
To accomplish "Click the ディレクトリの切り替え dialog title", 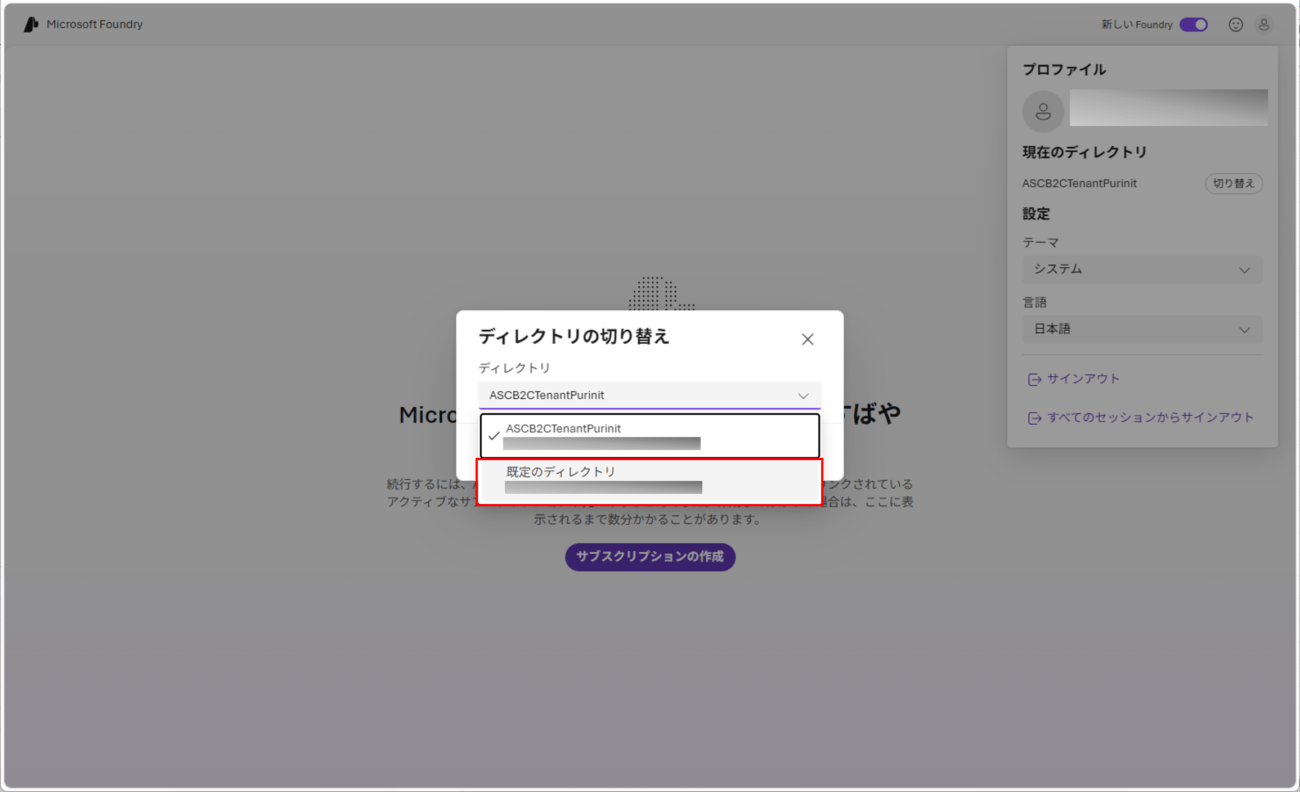I will [x=574, y=337].
